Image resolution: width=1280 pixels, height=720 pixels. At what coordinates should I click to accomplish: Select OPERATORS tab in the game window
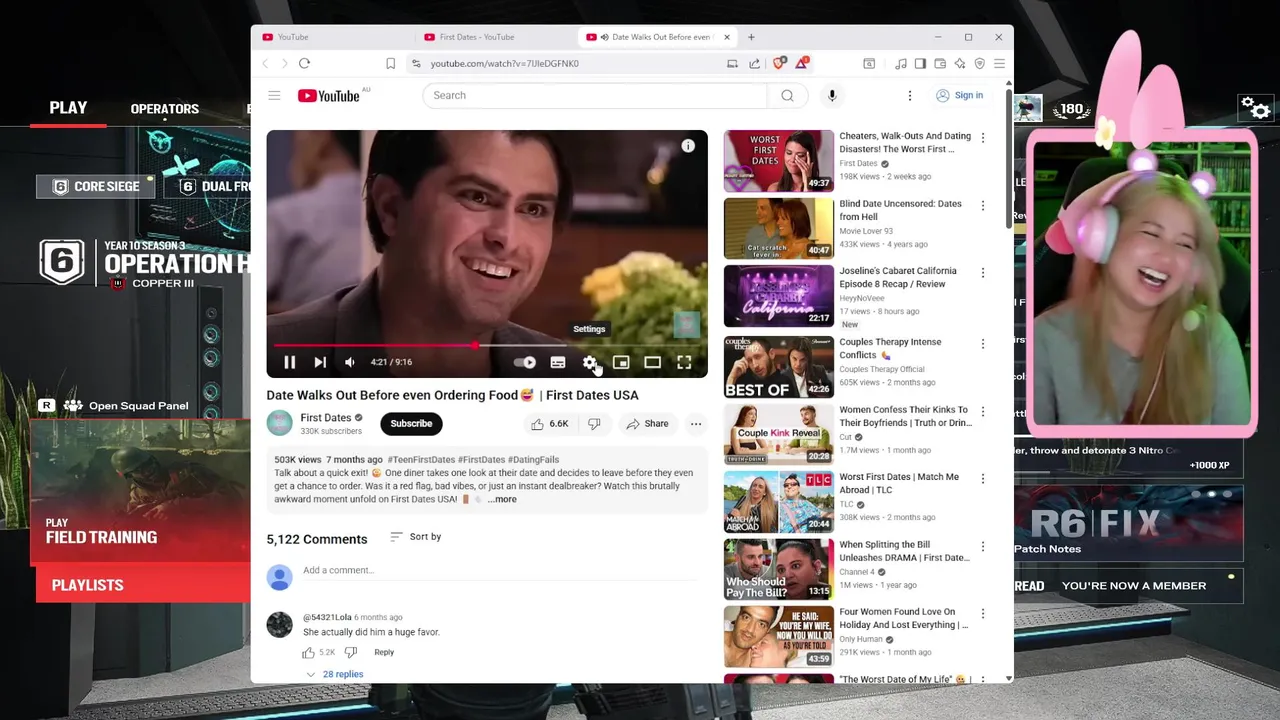click(164, 109)
